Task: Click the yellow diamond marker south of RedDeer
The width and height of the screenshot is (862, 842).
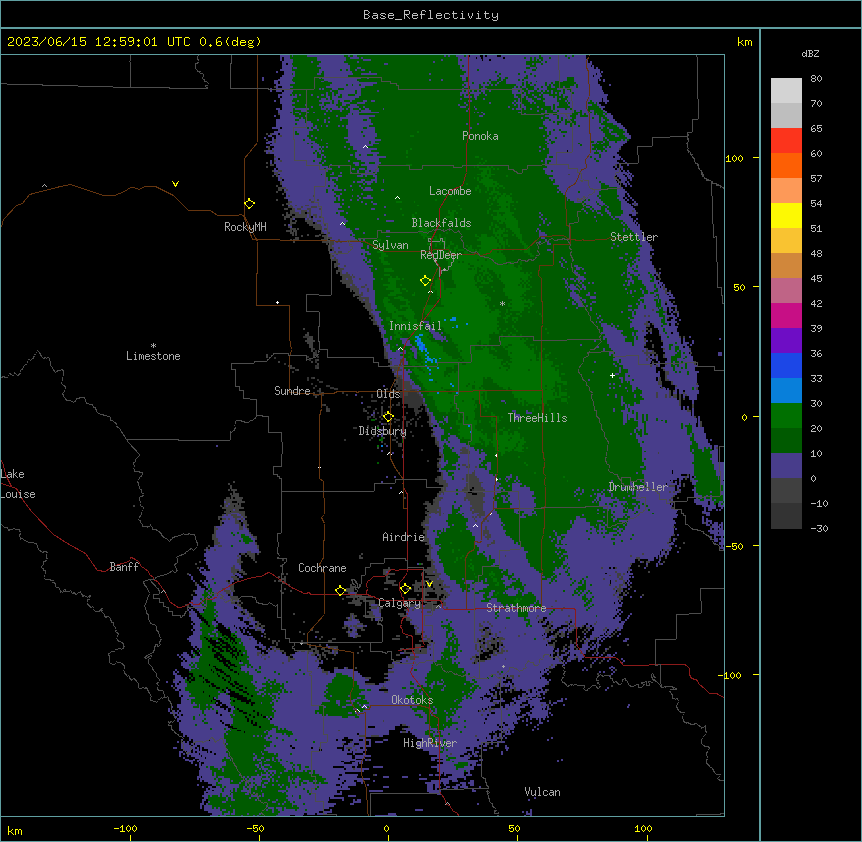Action: 425,281
